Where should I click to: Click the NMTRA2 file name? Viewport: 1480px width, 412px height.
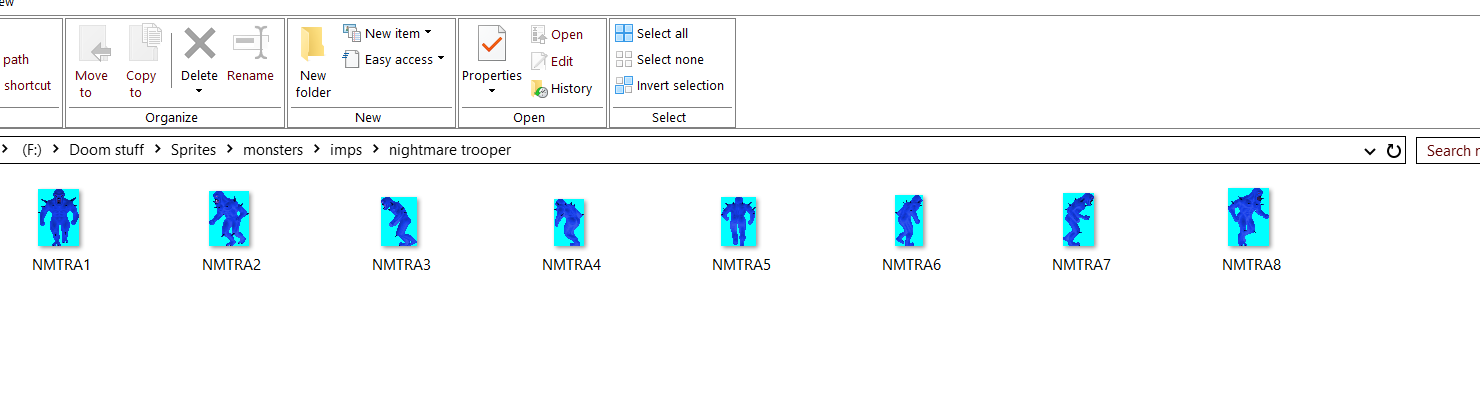(x=231, y=265)
